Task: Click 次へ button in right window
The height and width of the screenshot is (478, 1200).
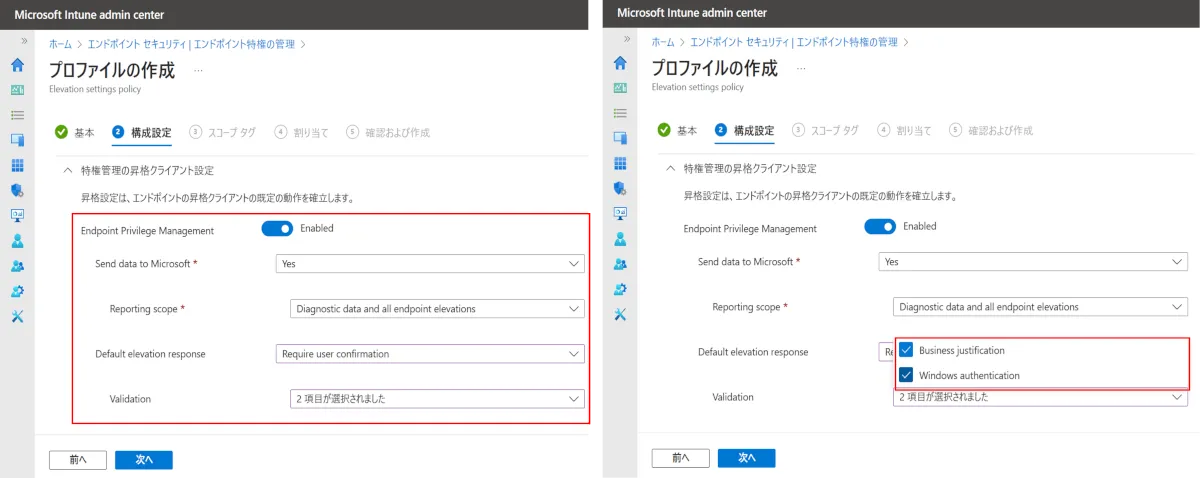Action: (747, 458)
